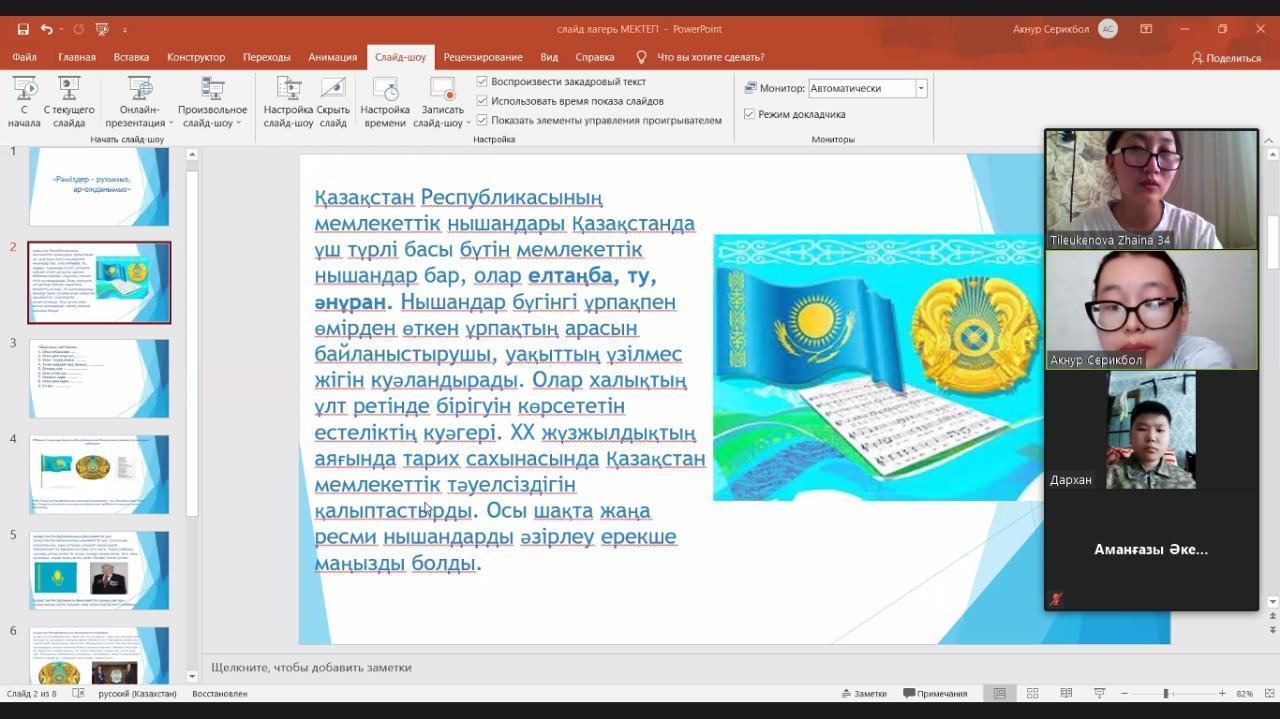Viewport: 1280px width, 719px height.
Task: Click Tileukenova Zhaina video tile
Action: click(1151, 189)
